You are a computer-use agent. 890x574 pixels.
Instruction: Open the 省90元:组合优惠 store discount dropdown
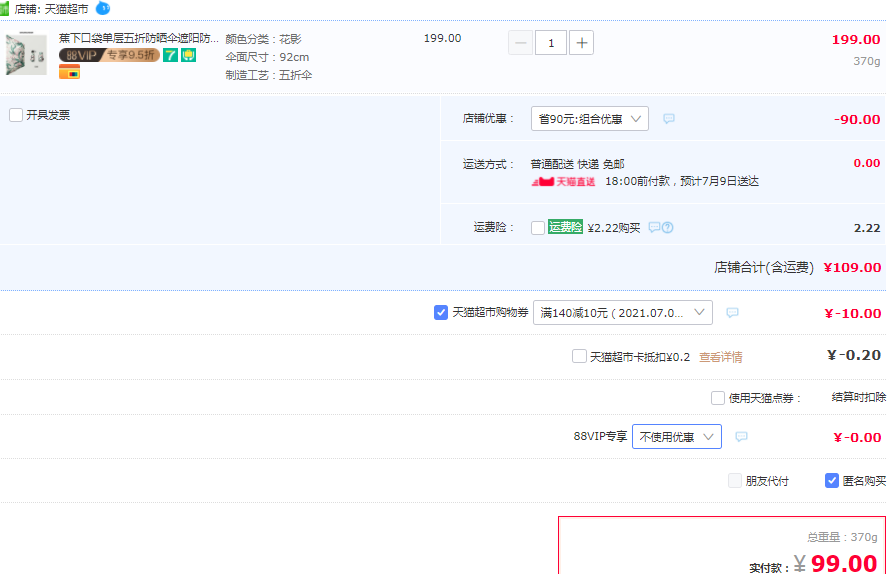(x=590, y=119)
